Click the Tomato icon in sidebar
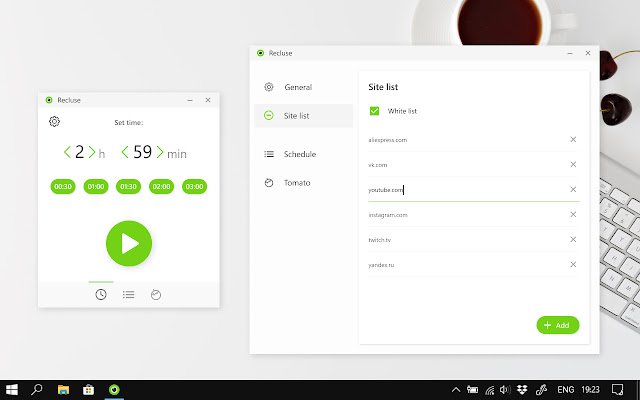This screenshot has height=400, width=640. tap(269, 182)
